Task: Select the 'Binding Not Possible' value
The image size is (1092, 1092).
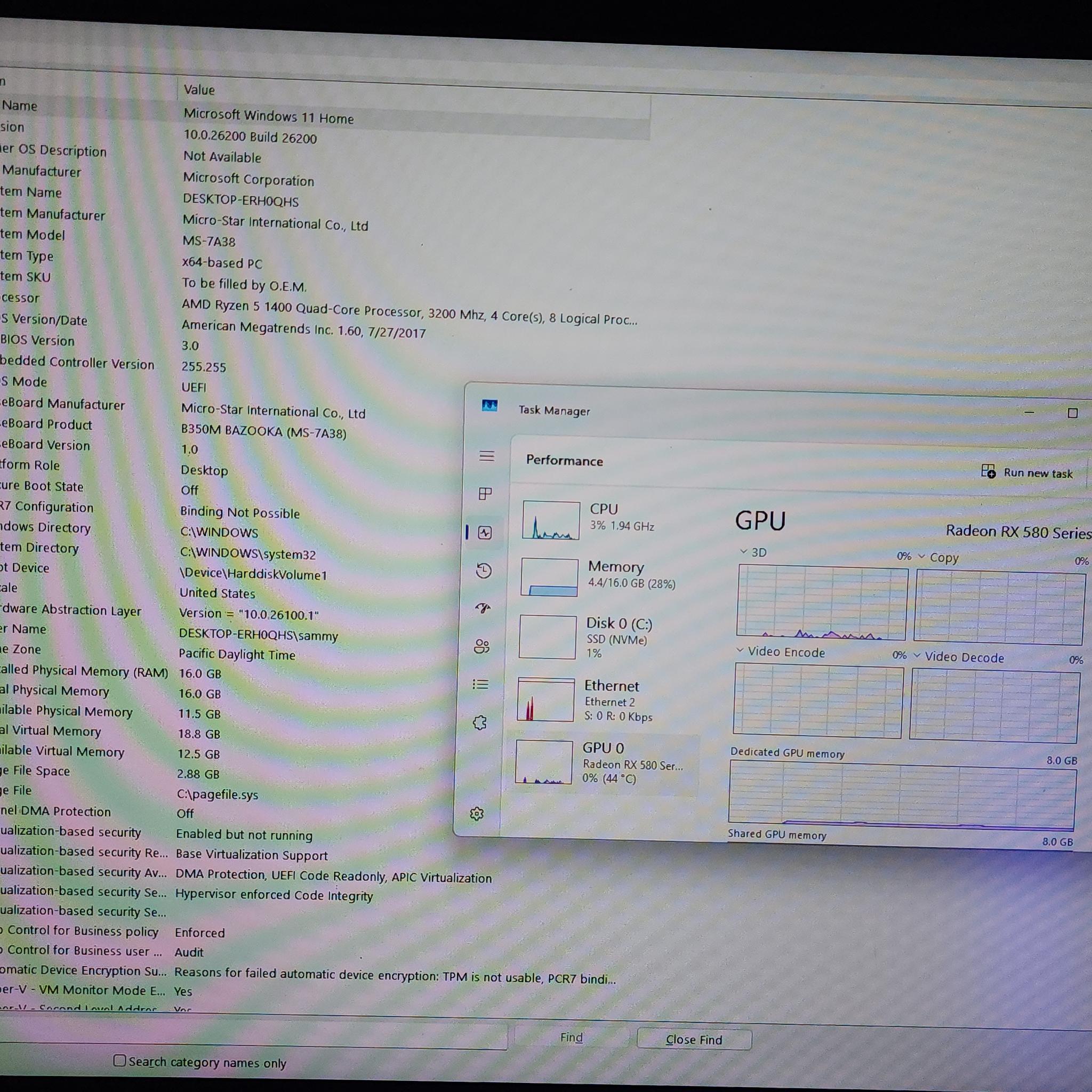Action: [239, 512]
